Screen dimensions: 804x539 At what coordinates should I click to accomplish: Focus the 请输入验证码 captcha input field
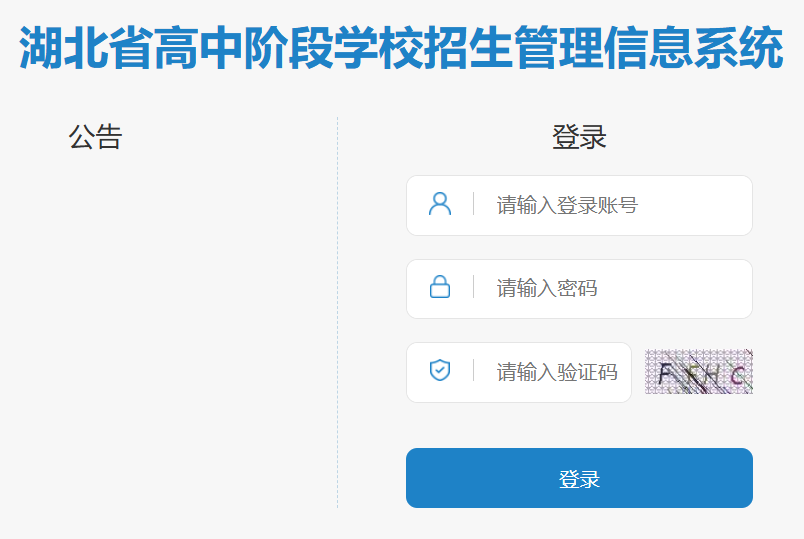tap(519, 372)
